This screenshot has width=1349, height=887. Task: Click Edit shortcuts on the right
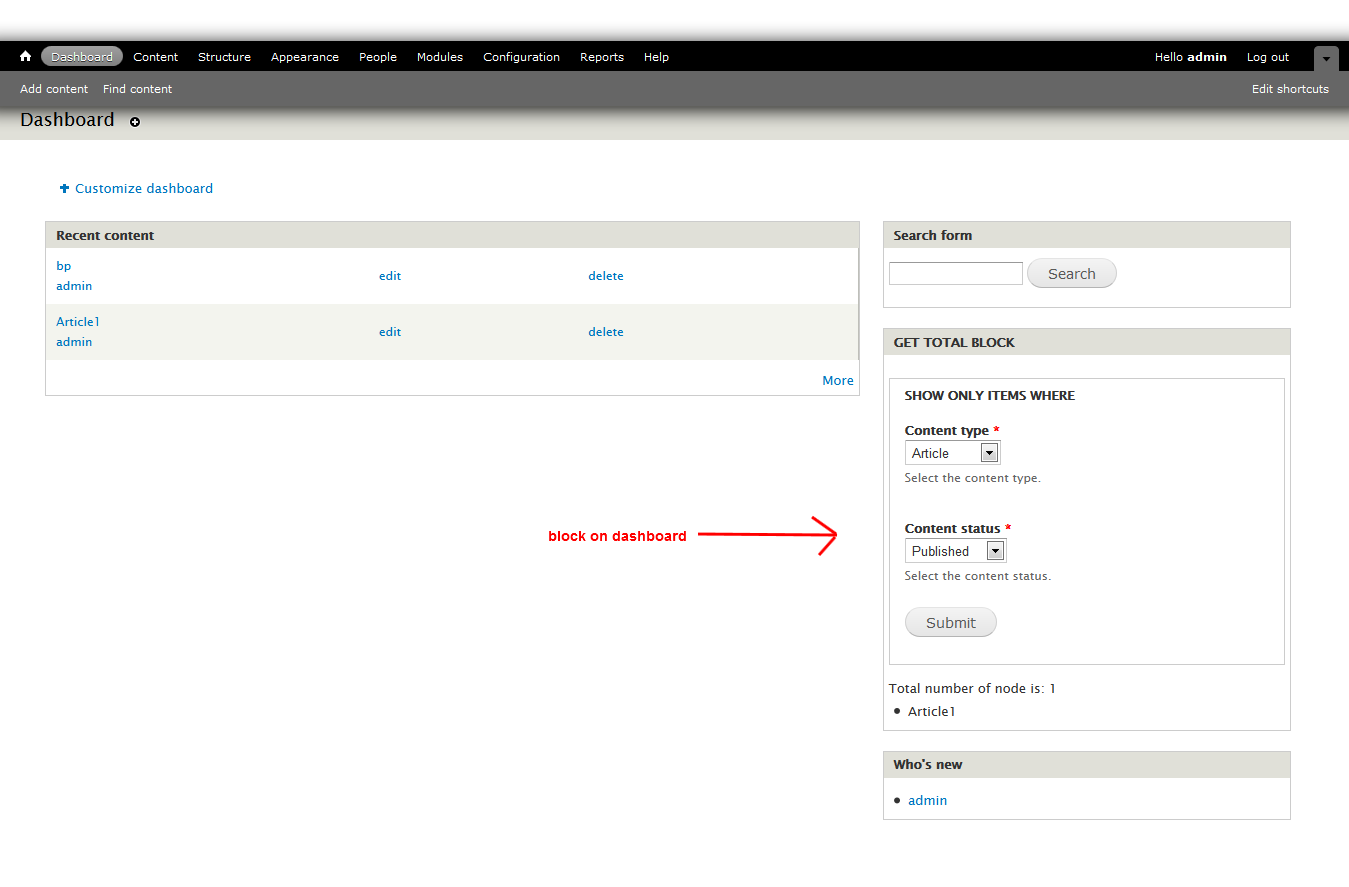tap(1289, 89)
